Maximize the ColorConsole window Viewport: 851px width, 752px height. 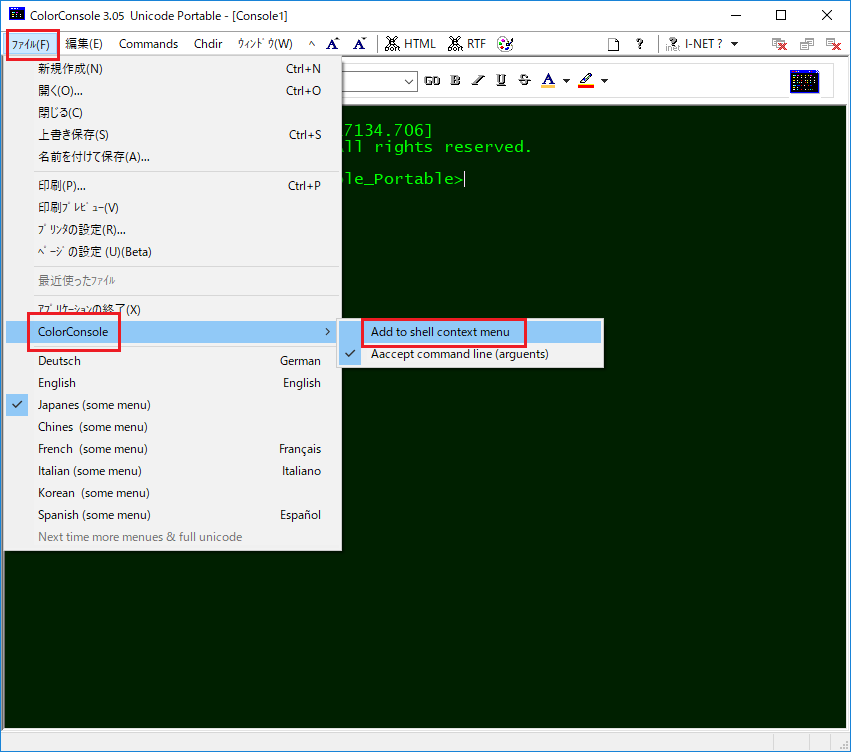point(780,15)
